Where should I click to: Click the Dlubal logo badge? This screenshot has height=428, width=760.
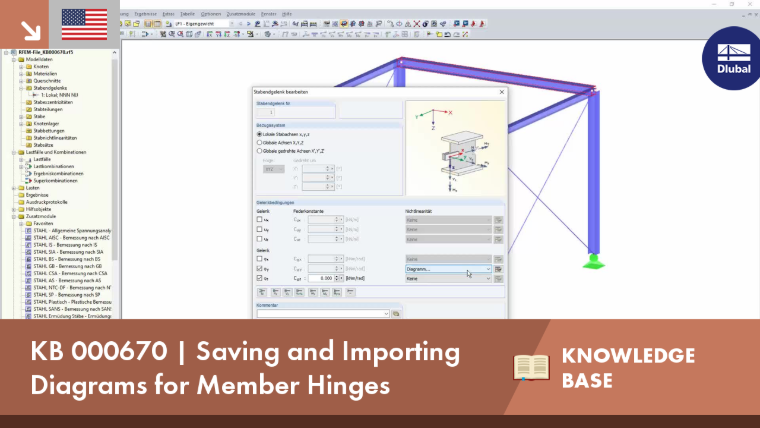point(733,59)
